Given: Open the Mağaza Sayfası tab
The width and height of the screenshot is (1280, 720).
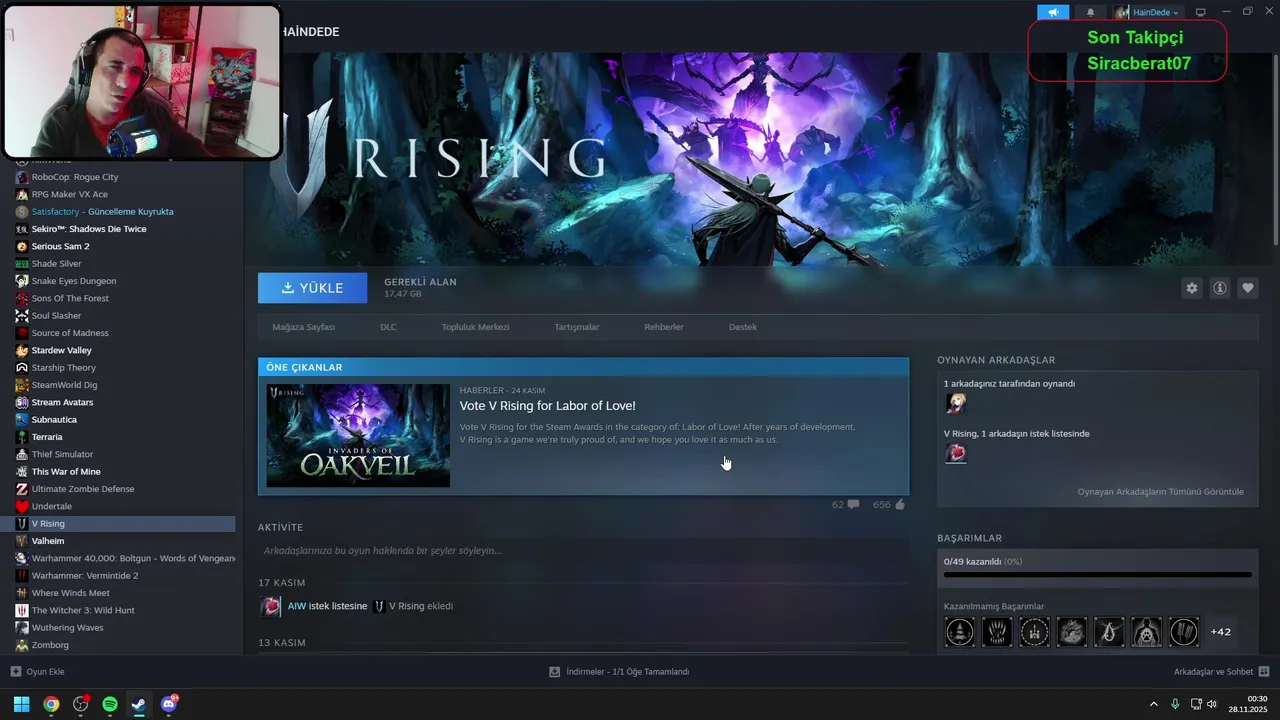Looking at the screenshot, I should (303, 327).
